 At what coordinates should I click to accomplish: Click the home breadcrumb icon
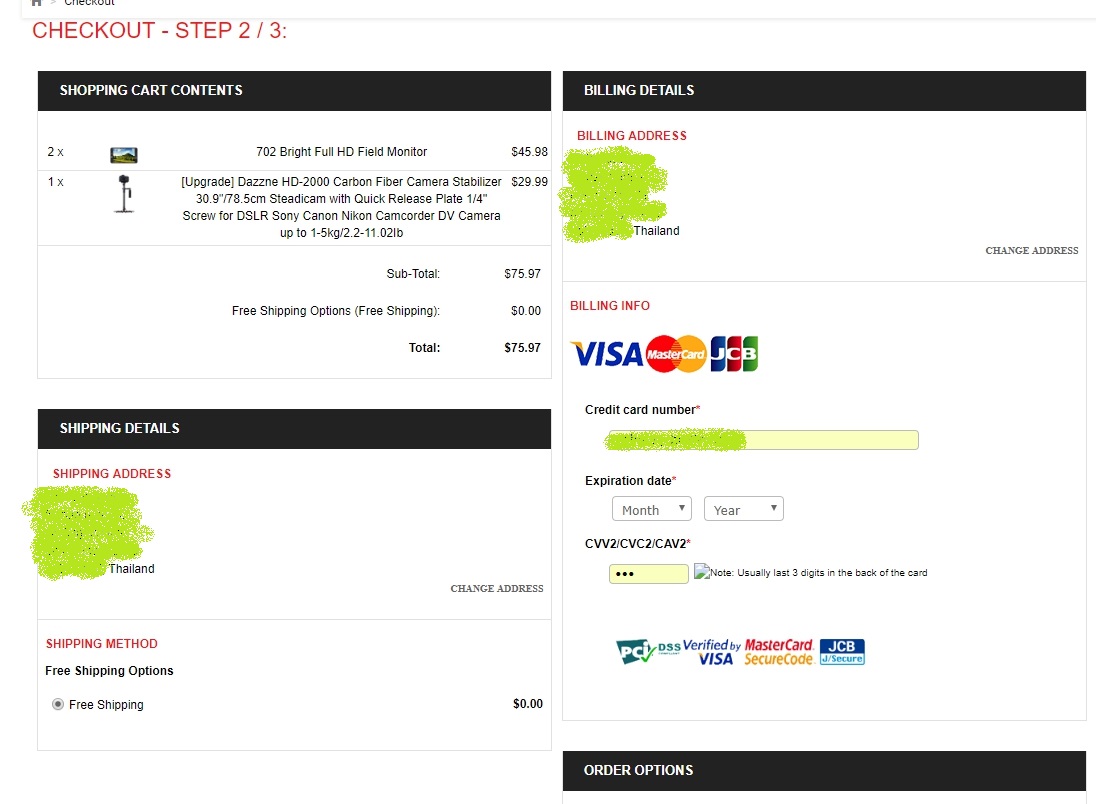point(37,3)
